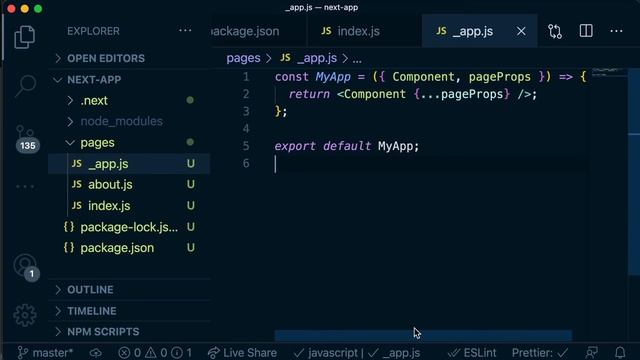
Task: Click the green macOS zoom button
Action: [x=38, y=8]
